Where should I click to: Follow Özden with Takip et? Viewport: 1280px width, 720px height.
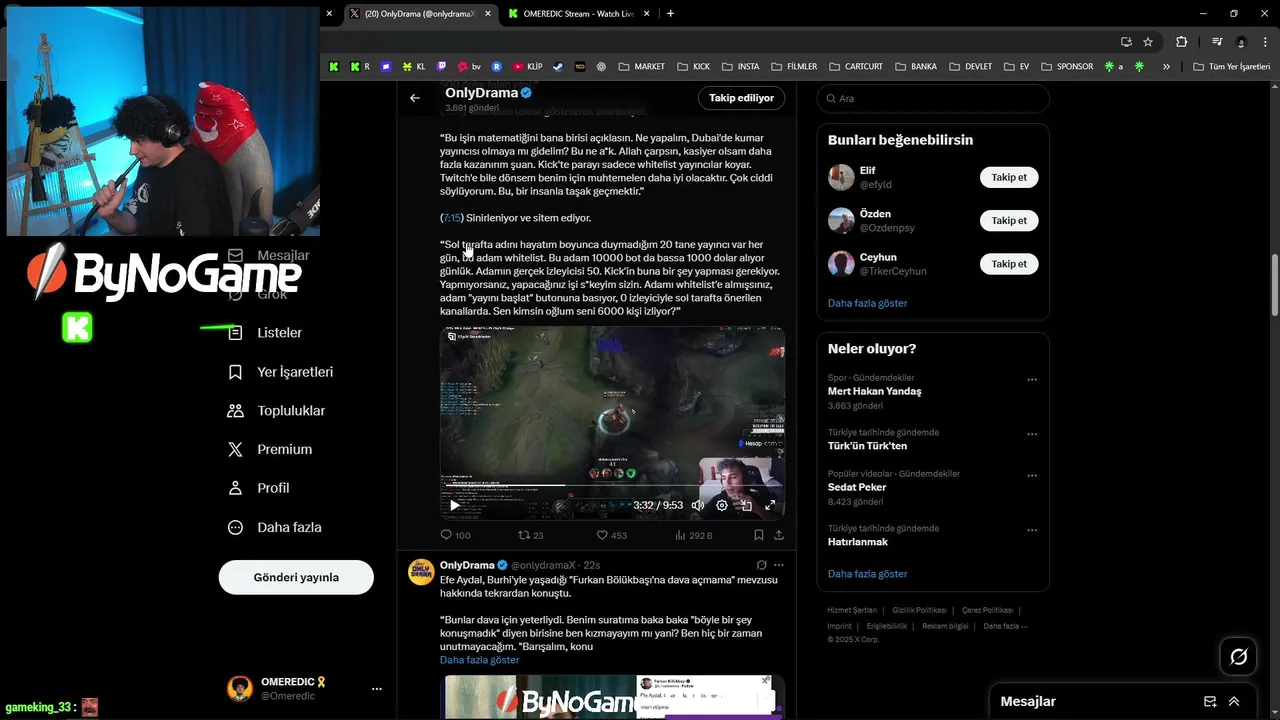(1009, 220)
